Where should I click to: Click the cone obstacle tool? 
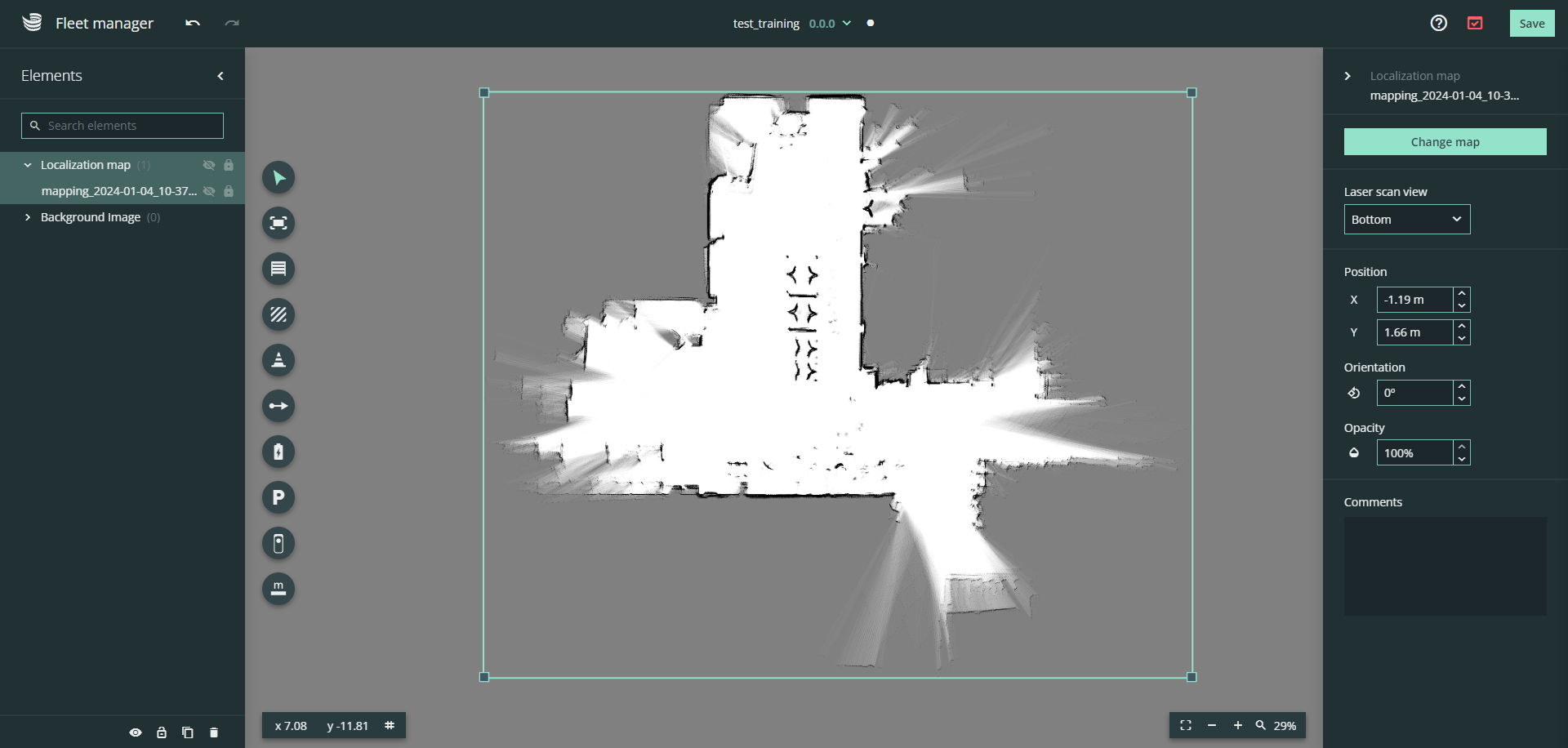click(278, 360)
